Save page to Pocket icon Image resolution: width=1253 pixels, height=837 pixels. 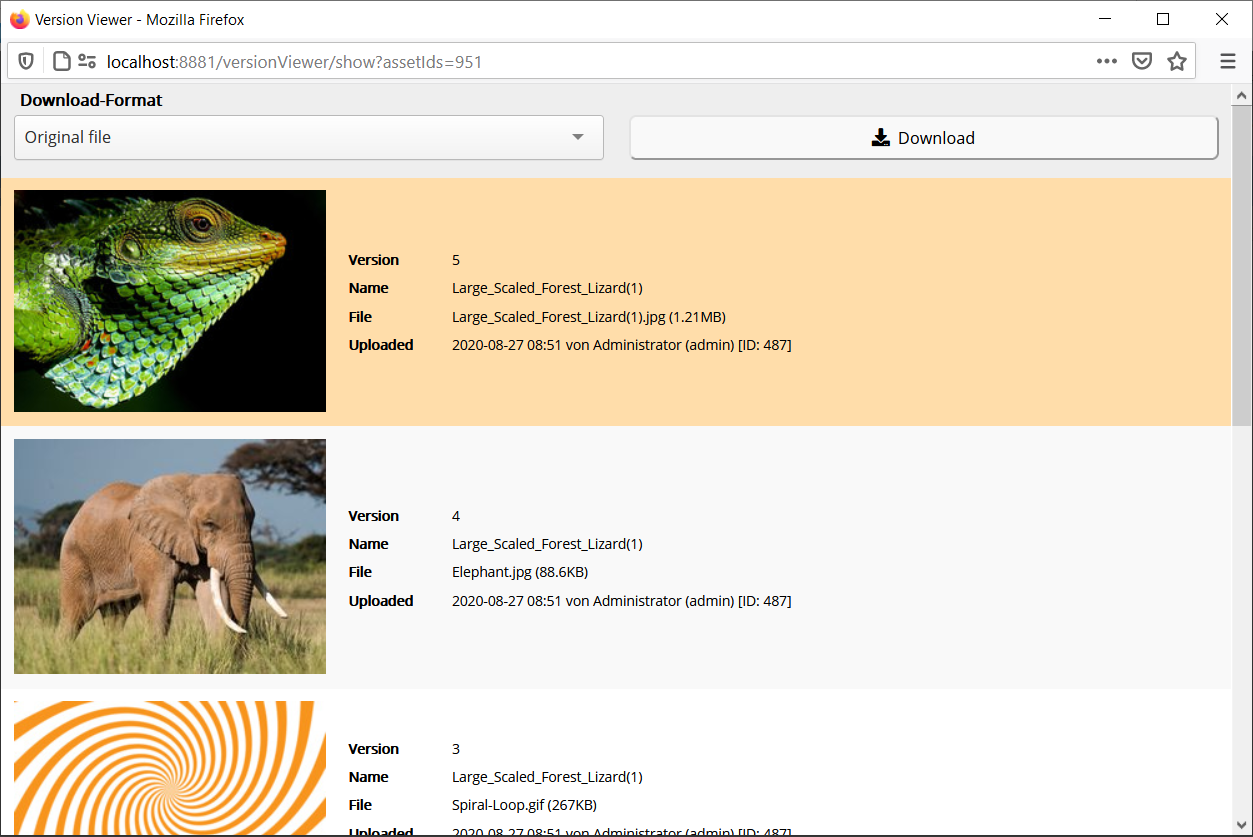click(x=1142, y=62)
